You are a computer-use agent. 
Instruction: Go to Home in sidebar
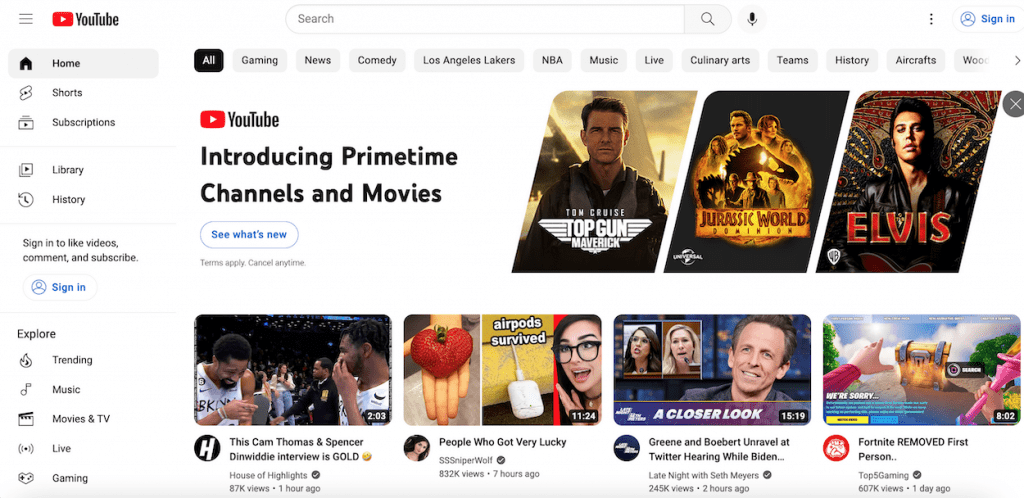pos(83,63)
